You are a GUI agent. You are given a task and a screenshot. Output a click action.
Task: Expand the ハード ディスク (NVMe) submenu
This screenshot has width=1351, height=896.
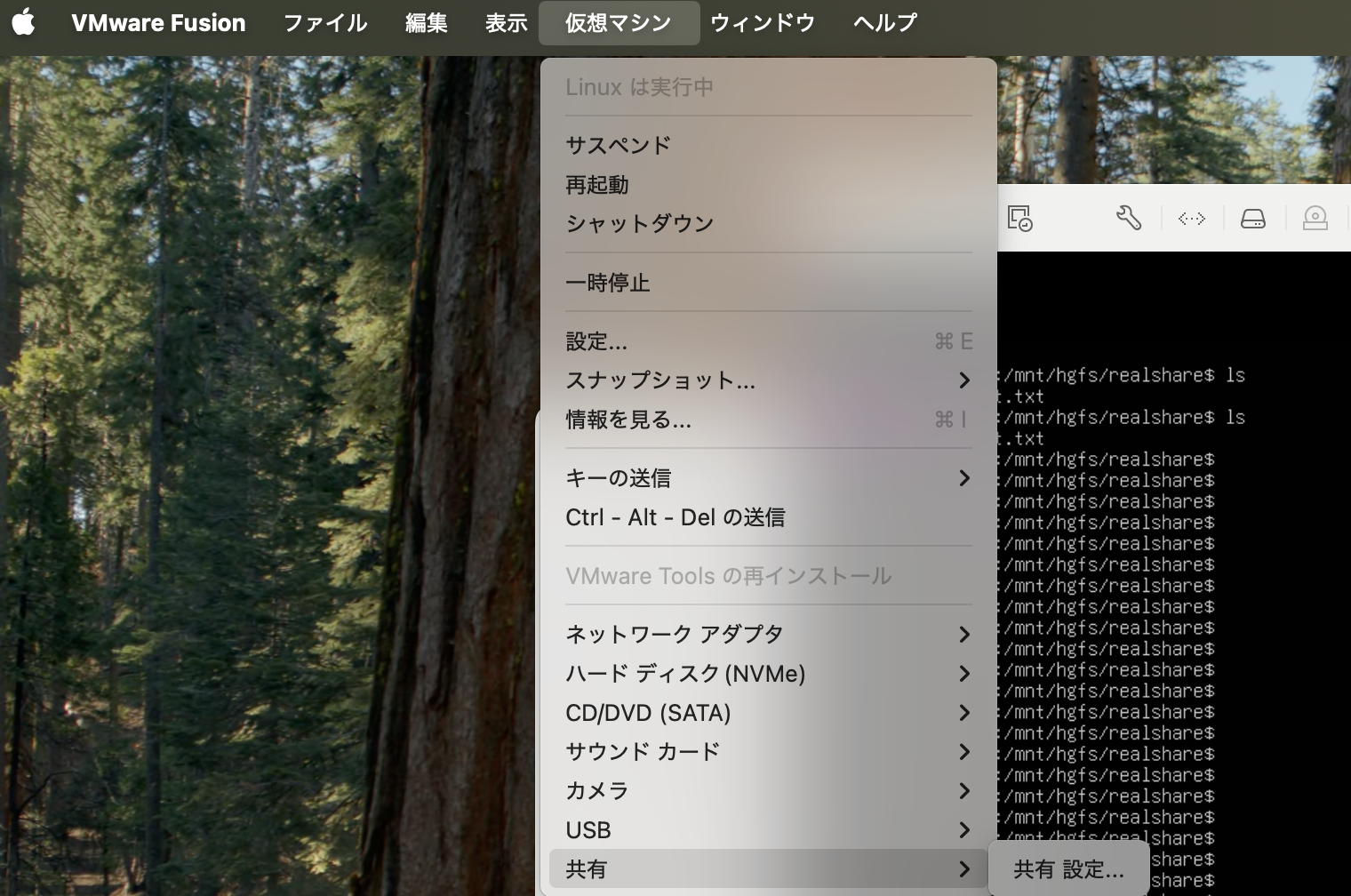point(768,674)
